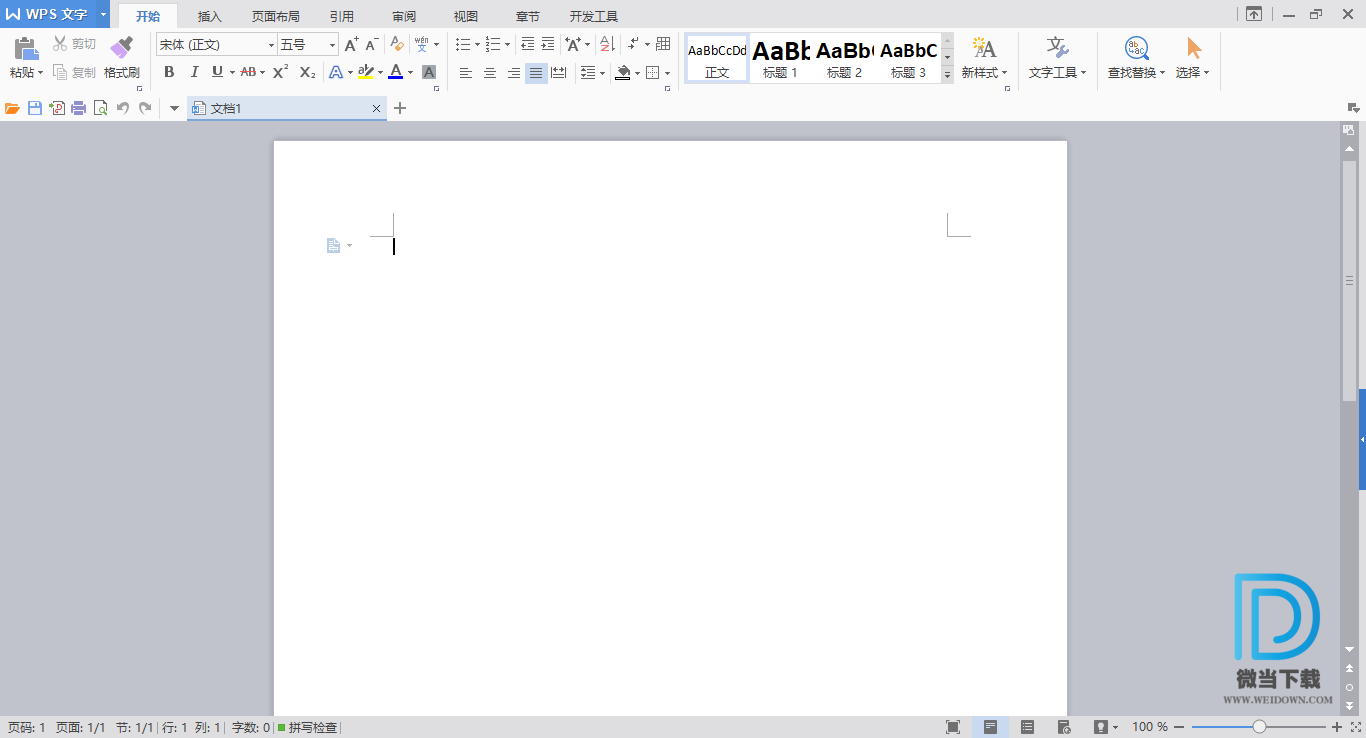Open the font size dropdown
The width and height of the screenshot is (1366, 738).
coord(333,45)
